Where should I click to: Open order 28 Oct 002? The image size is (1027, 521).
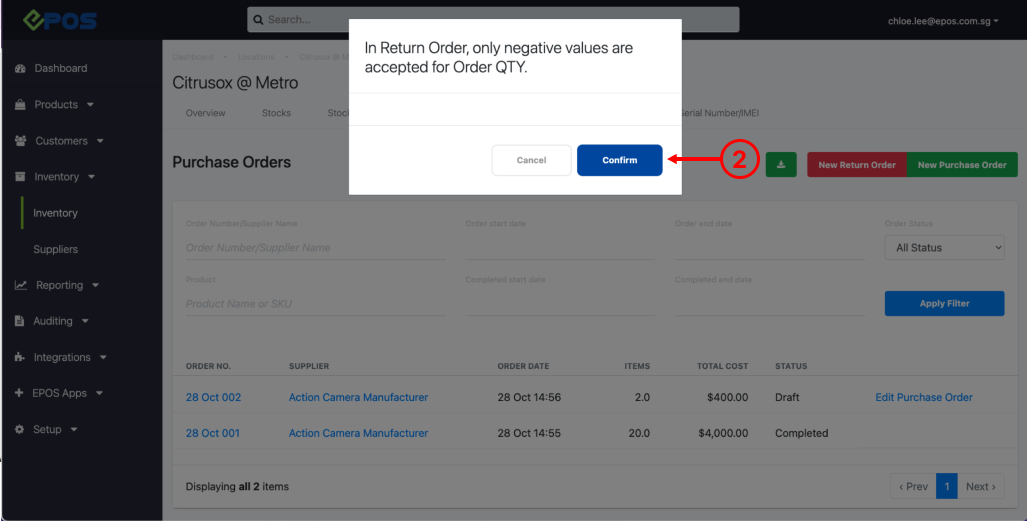[x=213, y=397]
